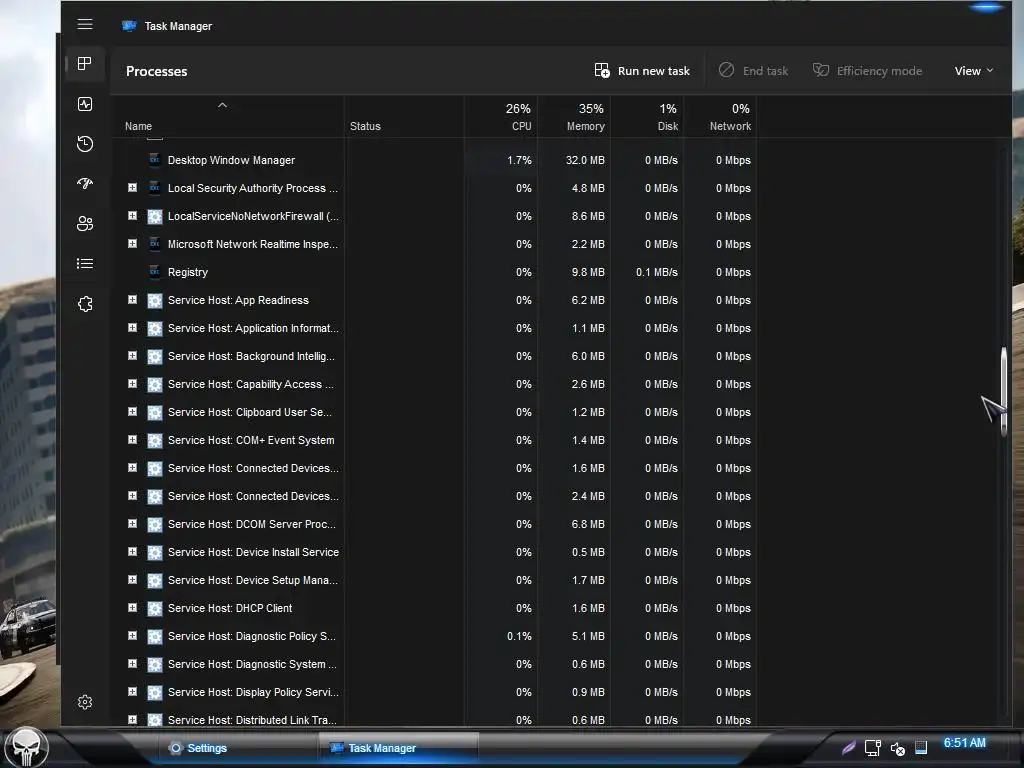Click the 6.8 MB memory of DCOM Server
This screenshot has height=768, width=1024.
[x=588, y=524]
